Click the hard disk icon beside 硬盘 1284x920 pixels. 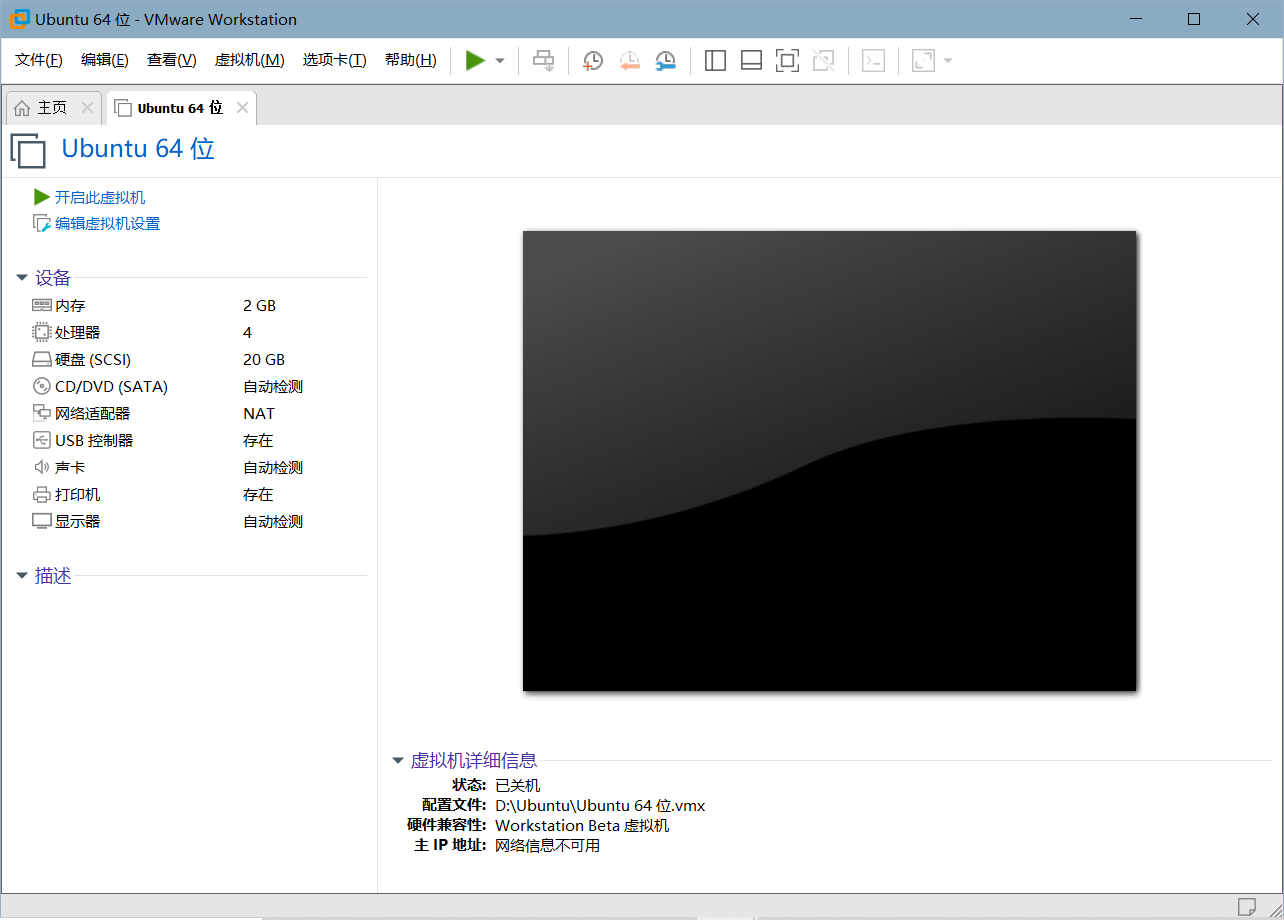coord(41,360)
